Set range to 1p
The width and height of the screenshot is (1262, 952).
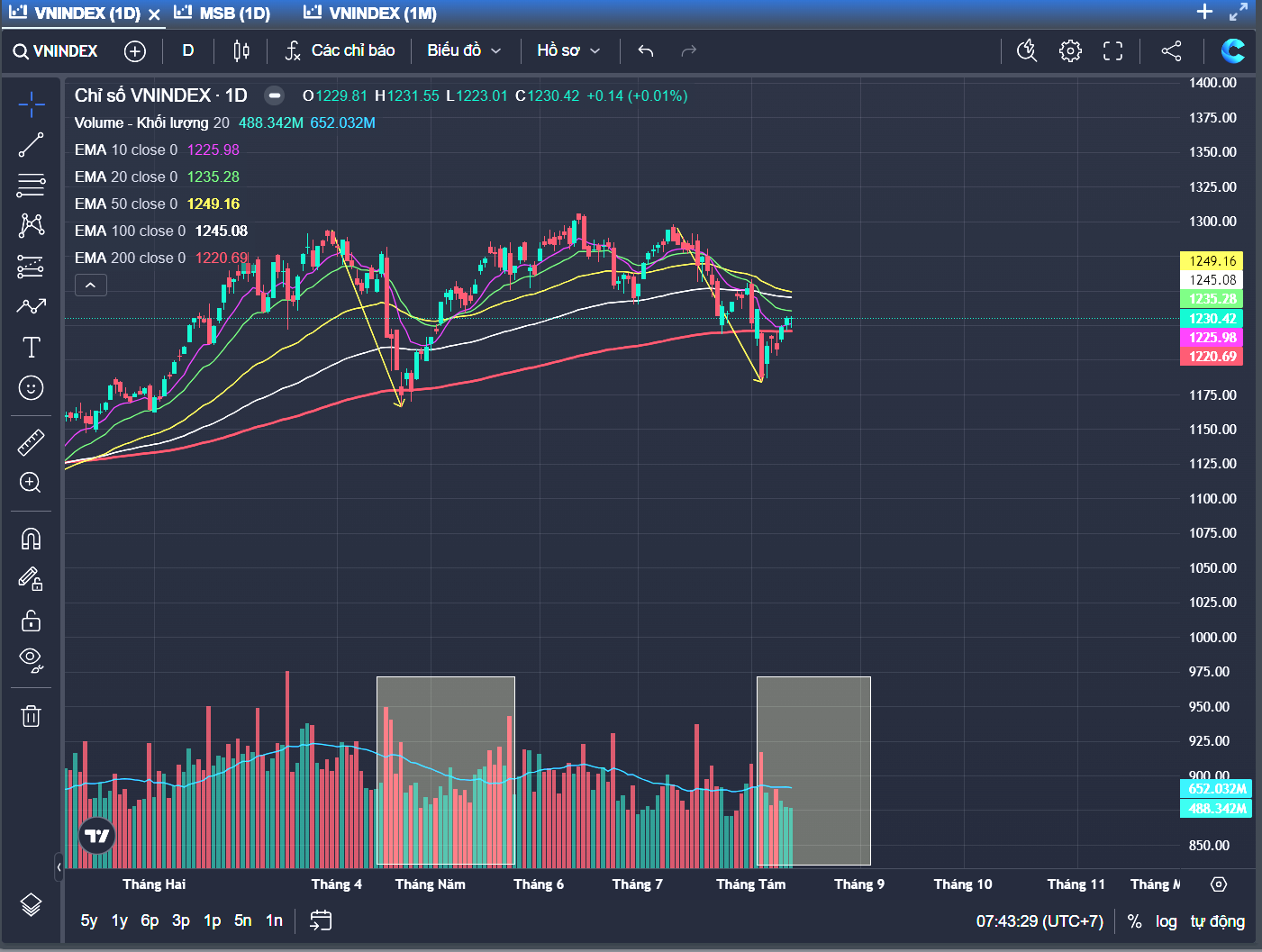[x=213, y=920]
